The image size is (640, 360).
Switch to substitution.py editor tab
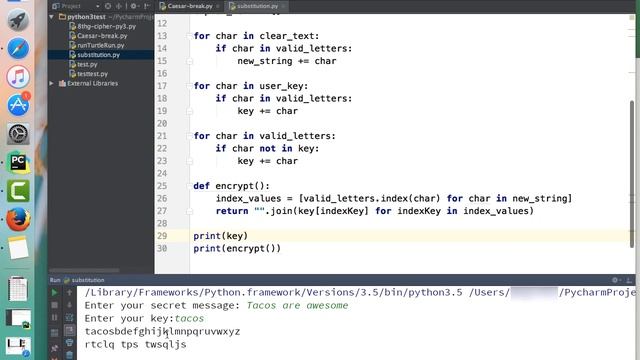(257, 6)
